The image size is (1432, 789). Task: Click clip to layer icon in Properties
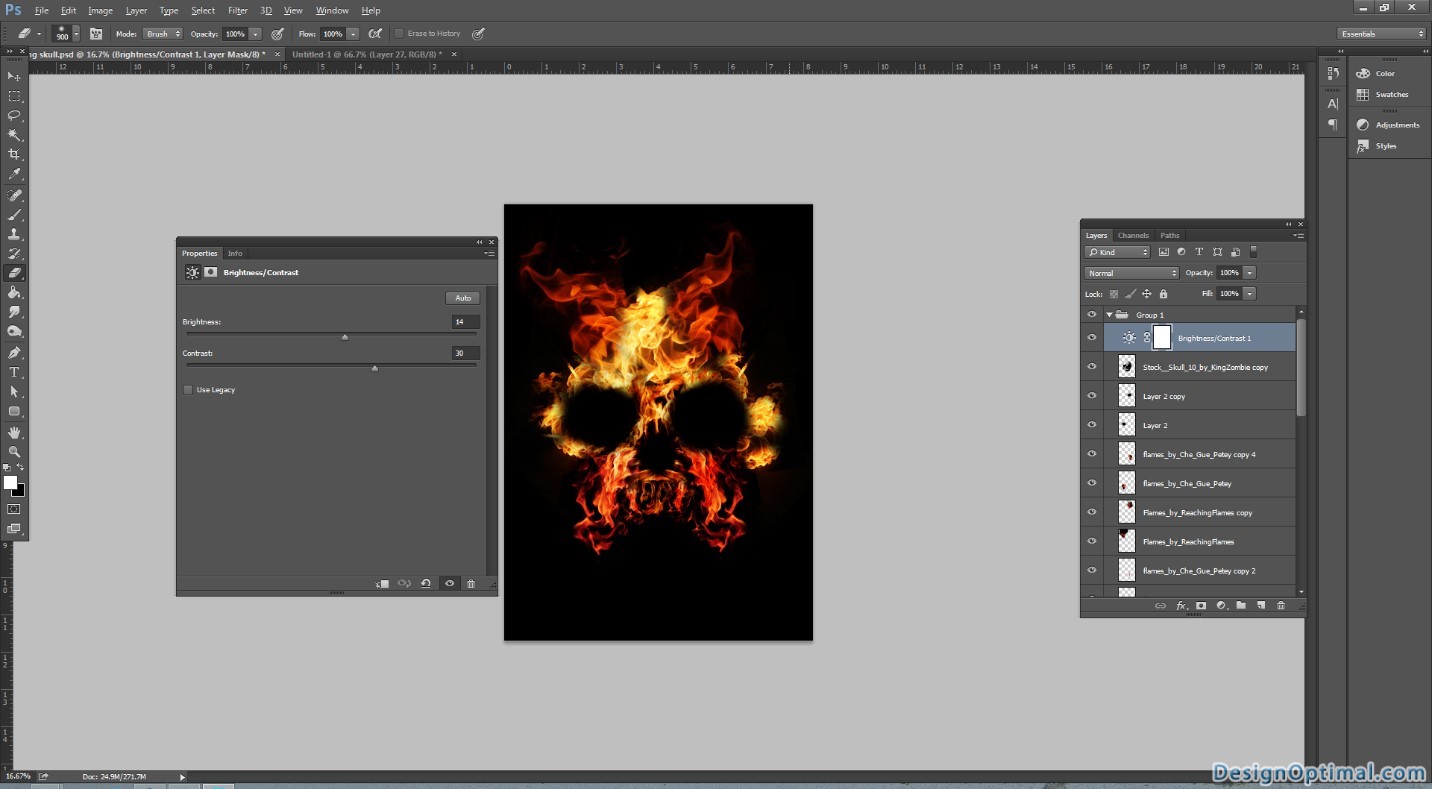click(382, 583)
